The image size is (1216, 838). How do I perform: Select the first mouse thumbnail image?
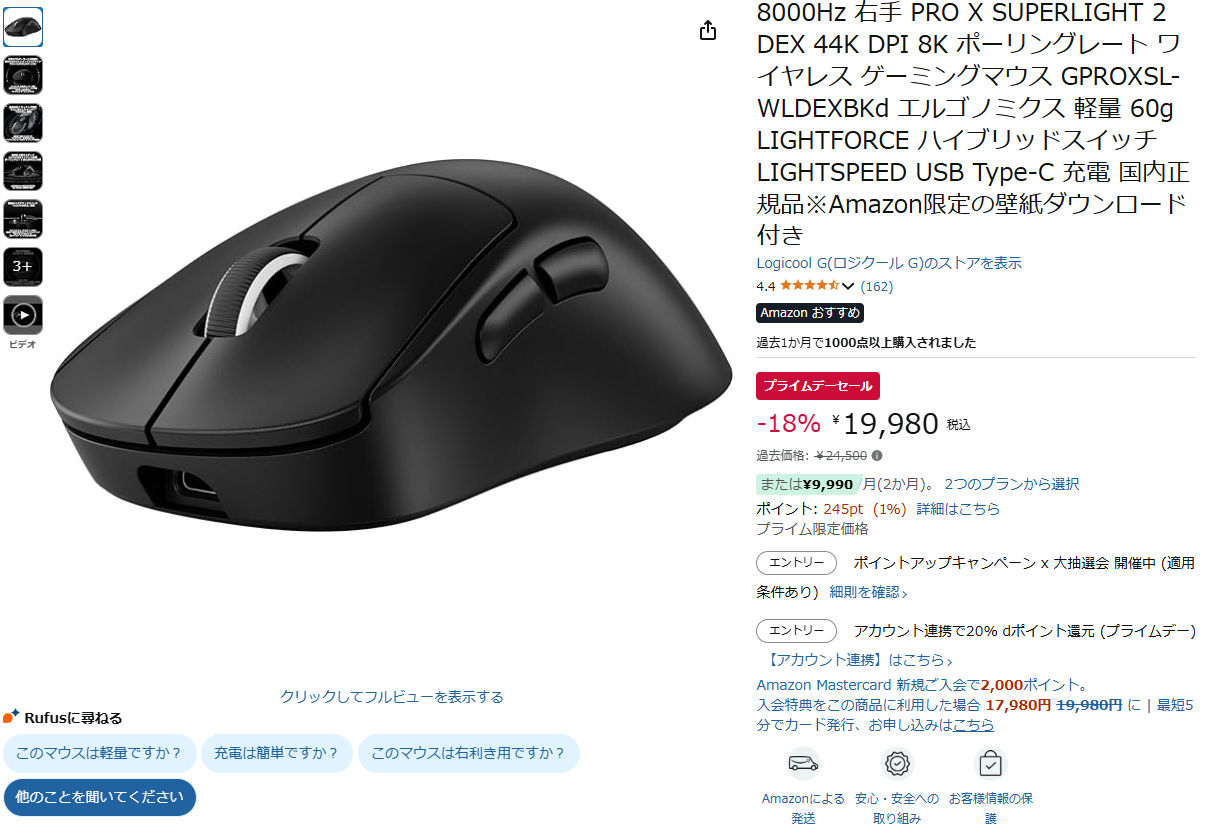pos(23,27)
